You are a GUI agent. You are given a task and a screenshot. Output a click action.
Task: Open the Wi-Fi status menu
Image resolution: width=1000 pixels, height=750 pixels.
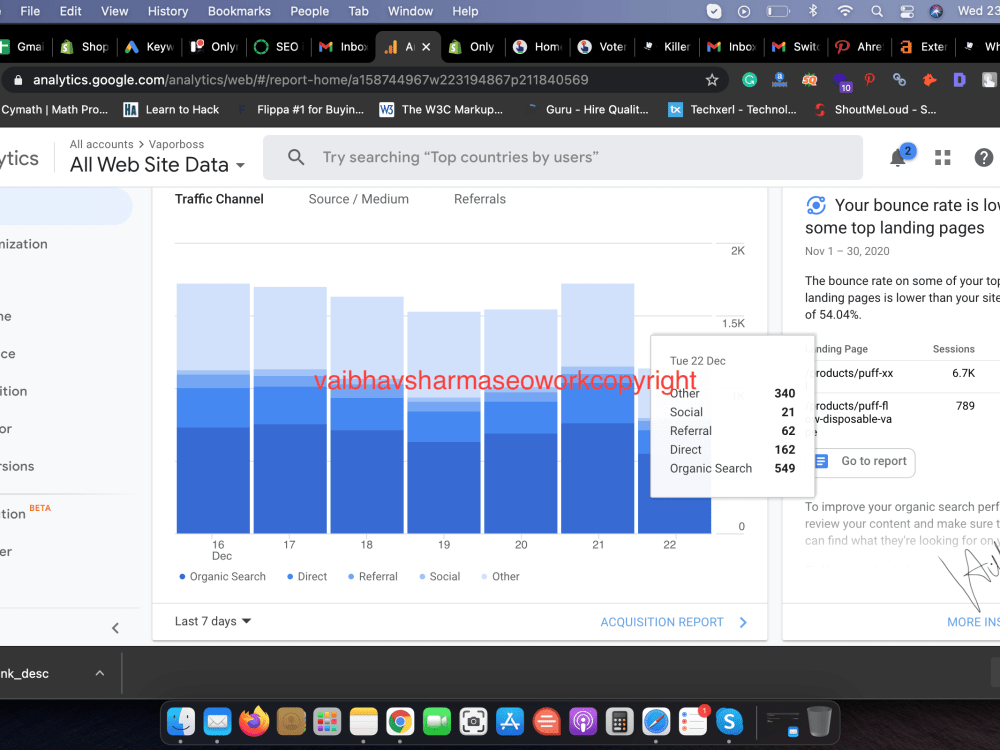[x=845, y=11]
